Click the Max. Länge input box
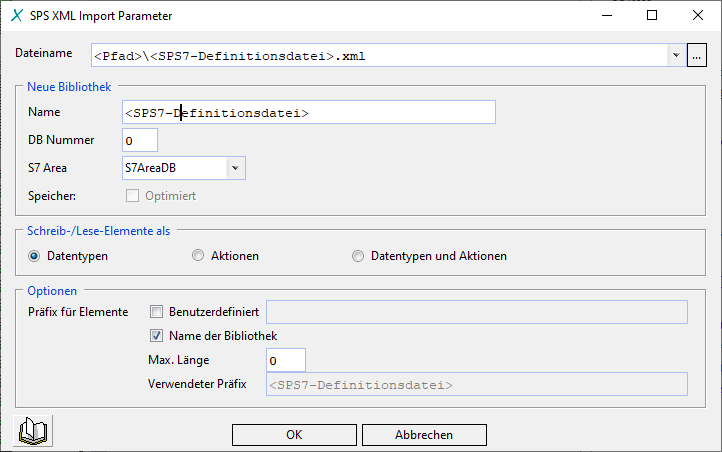Image resolution: width=722 pixels, height=452 pixels. click(x=285, y=360)
